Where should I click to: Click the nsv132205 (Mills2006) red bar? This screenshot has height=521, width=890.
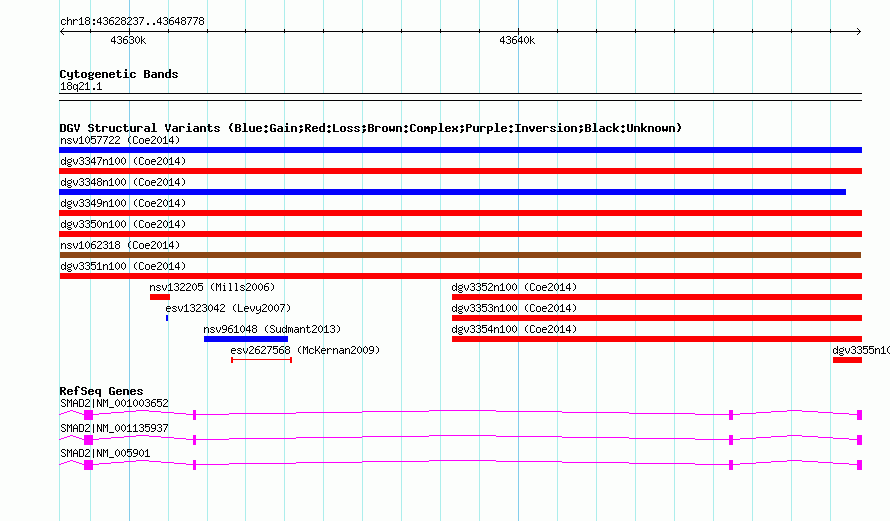pyautogui.click(x=159, y=297)
